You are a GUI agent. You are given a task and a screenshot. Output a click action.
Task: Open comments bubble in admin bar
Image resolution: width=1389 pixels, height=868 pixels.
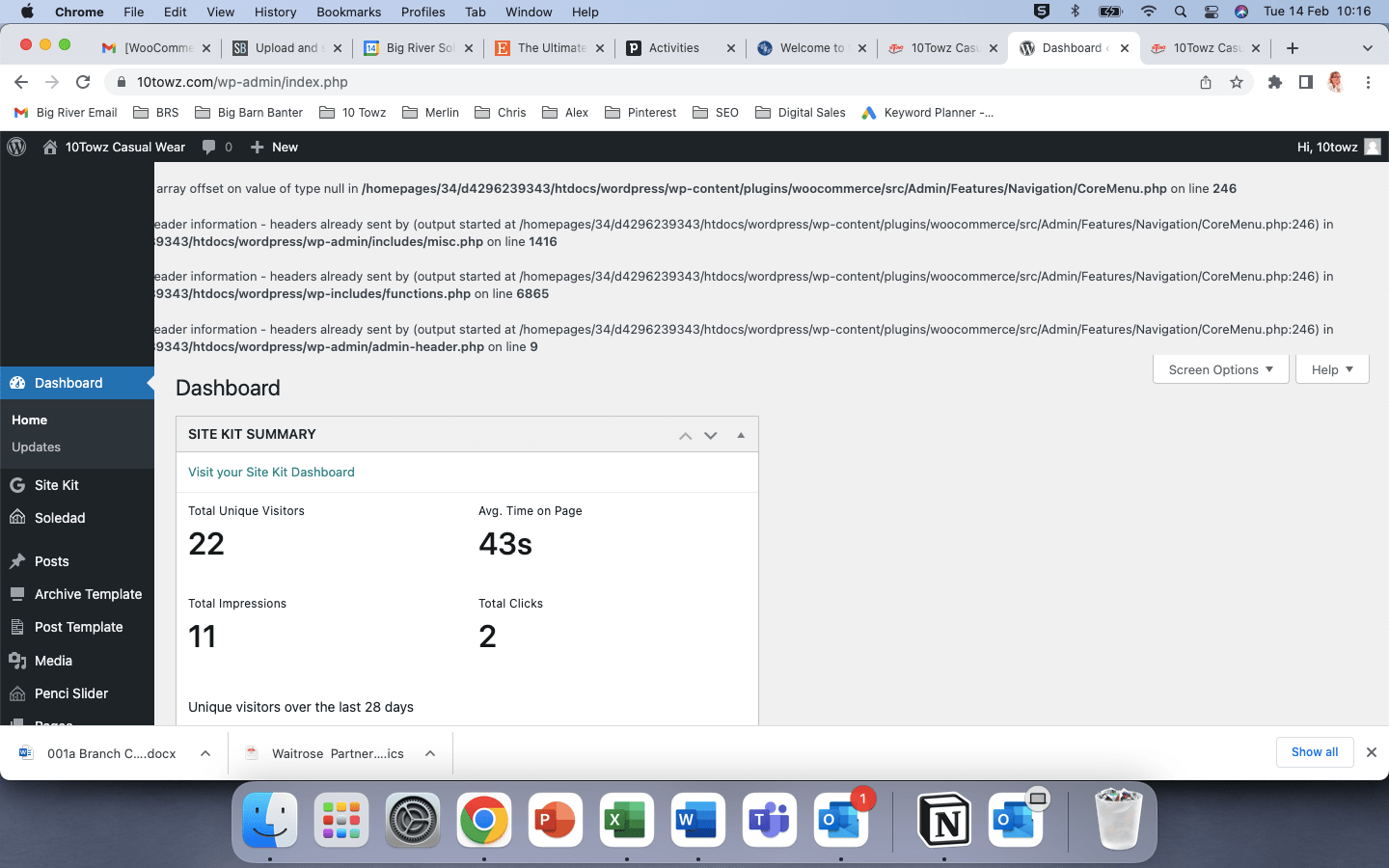tap(217, 147)
